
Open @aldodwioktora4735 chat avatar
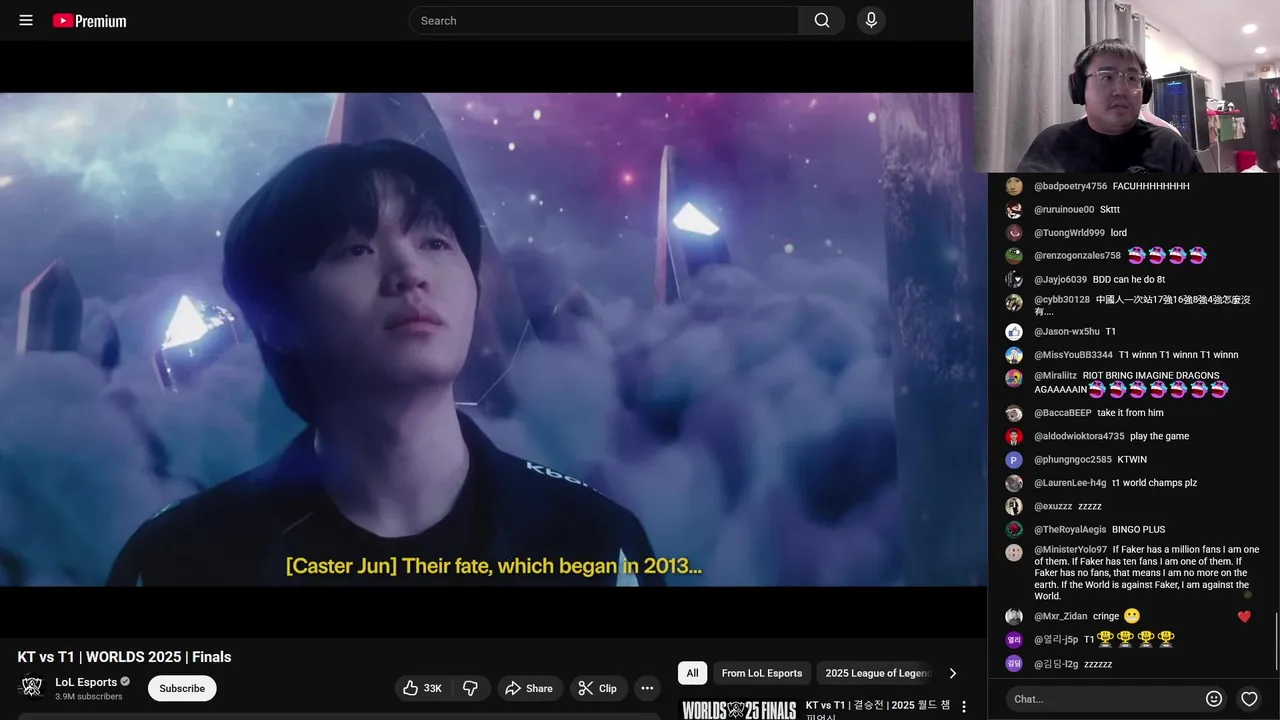[x=1014, y=437]
